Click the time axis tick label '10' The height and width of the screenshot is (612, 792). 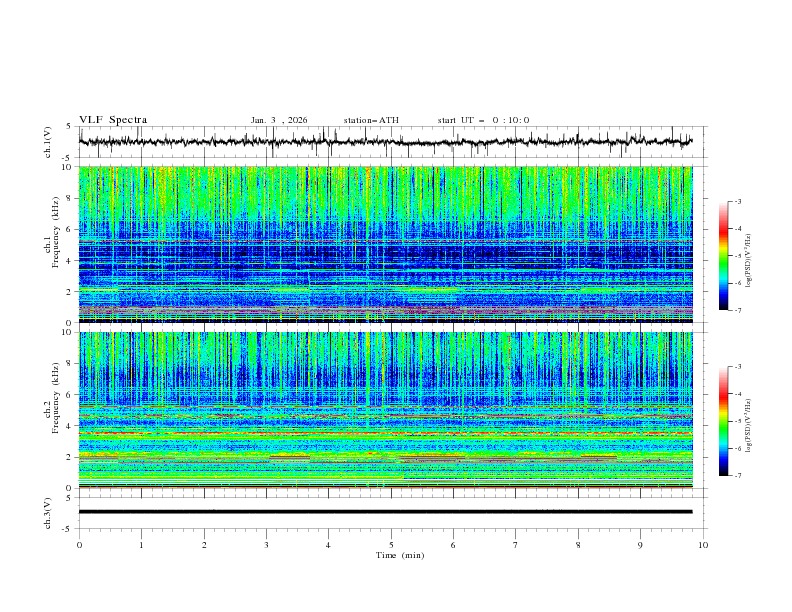click(x=703, y=545)
